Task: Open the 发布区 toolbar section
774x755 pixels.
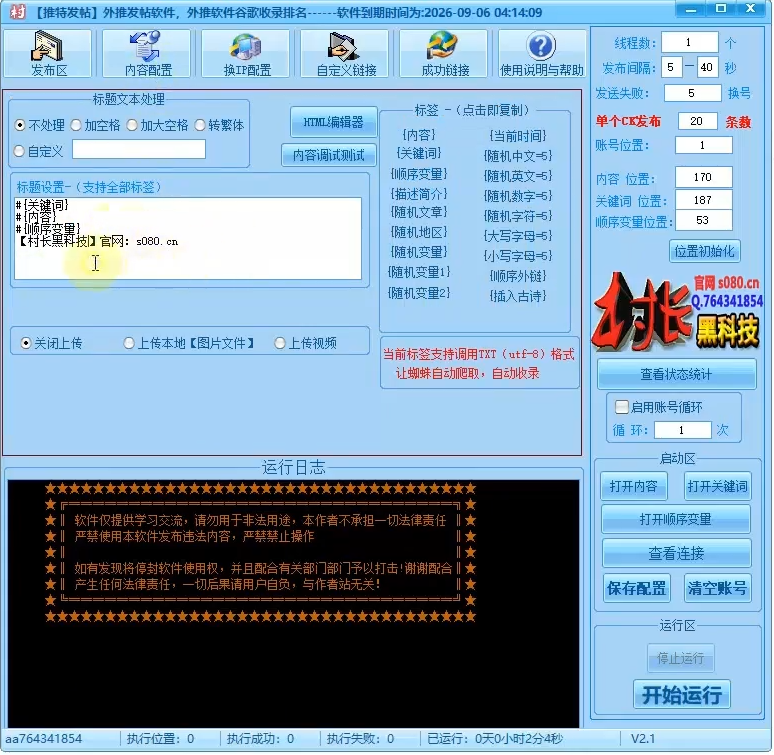Action: pyautogui.click(x=48, y=53)
